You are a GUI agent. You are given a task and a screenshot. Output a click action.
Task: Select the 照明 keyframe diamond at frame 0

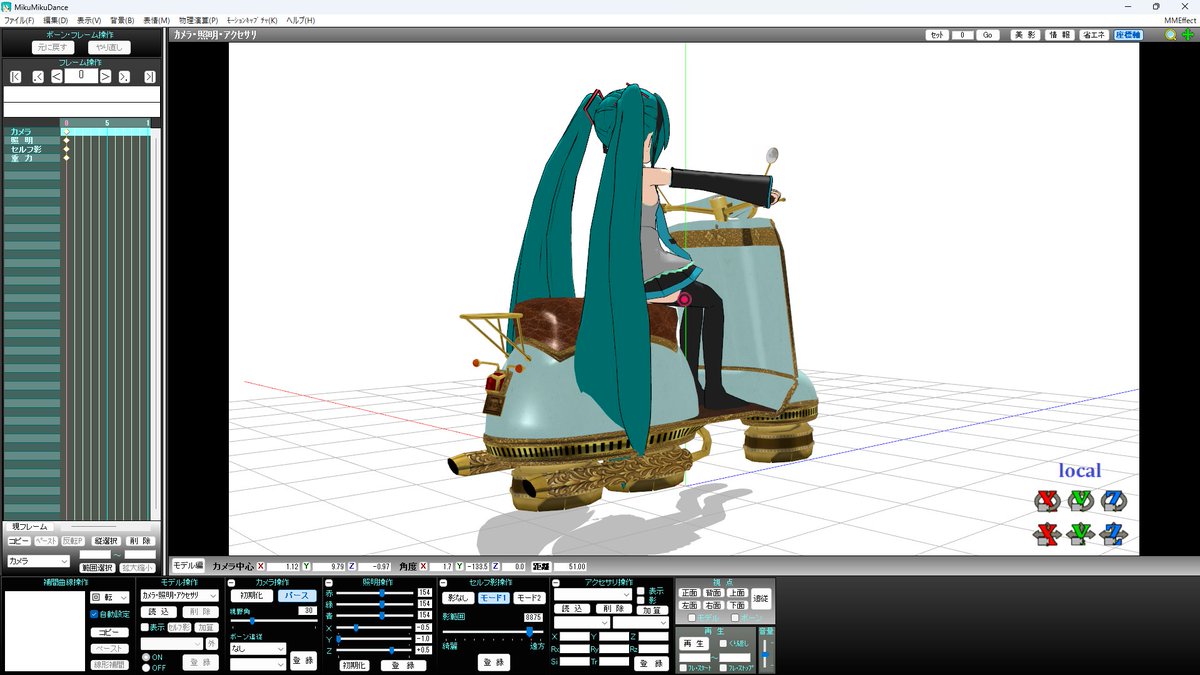(x=67, y=140)
